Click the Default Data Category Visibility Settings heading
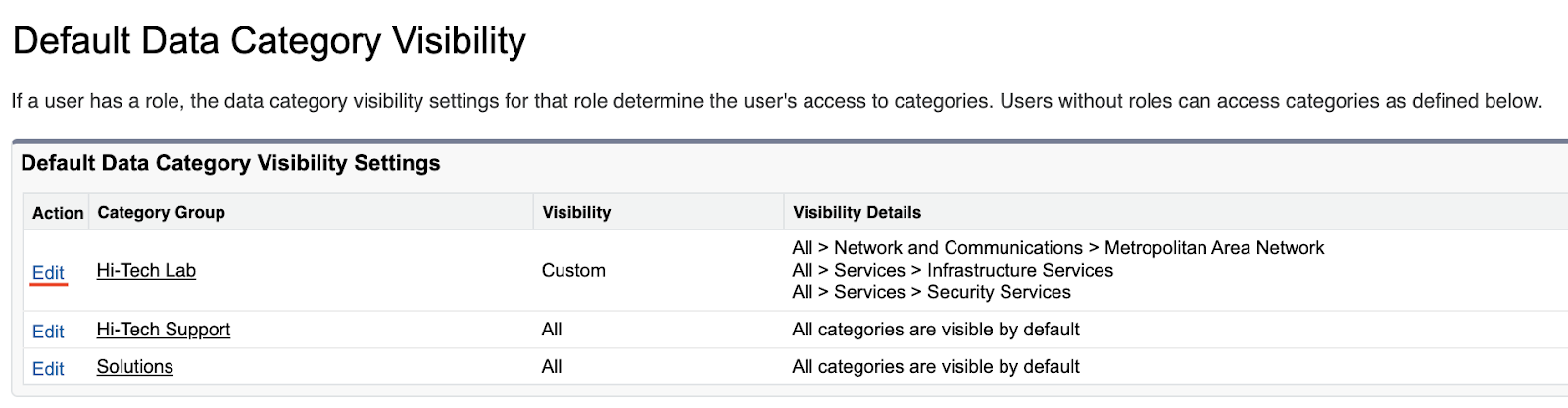The height and width of the screenshot is (408, 1568). 230,163
